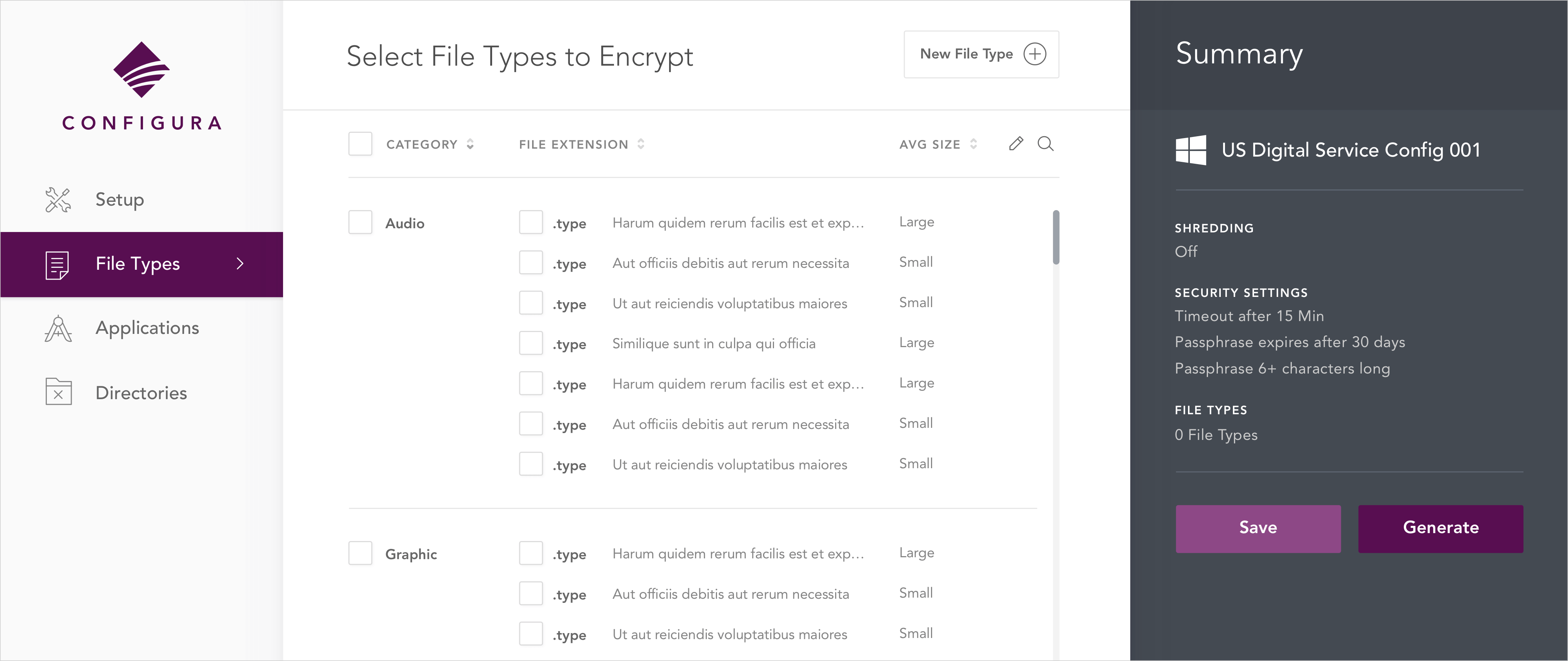This screenshot has width=1568, height=661.
Task: Sort by the Avg Size column arrows
Action: (973, 144)
